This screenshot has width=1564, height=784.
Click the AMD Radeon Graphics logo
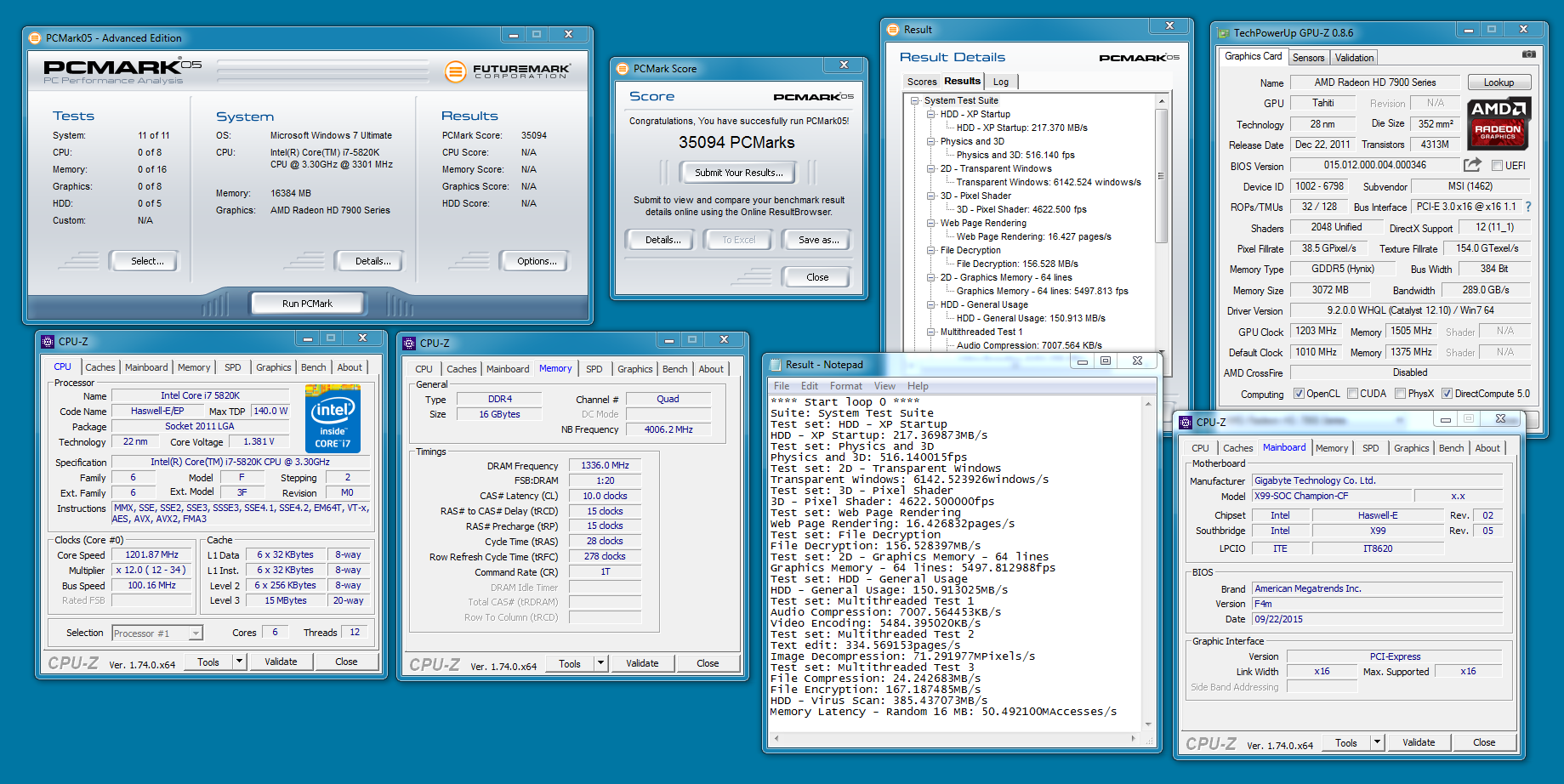pyautogui.click(x=1499, y=123)
